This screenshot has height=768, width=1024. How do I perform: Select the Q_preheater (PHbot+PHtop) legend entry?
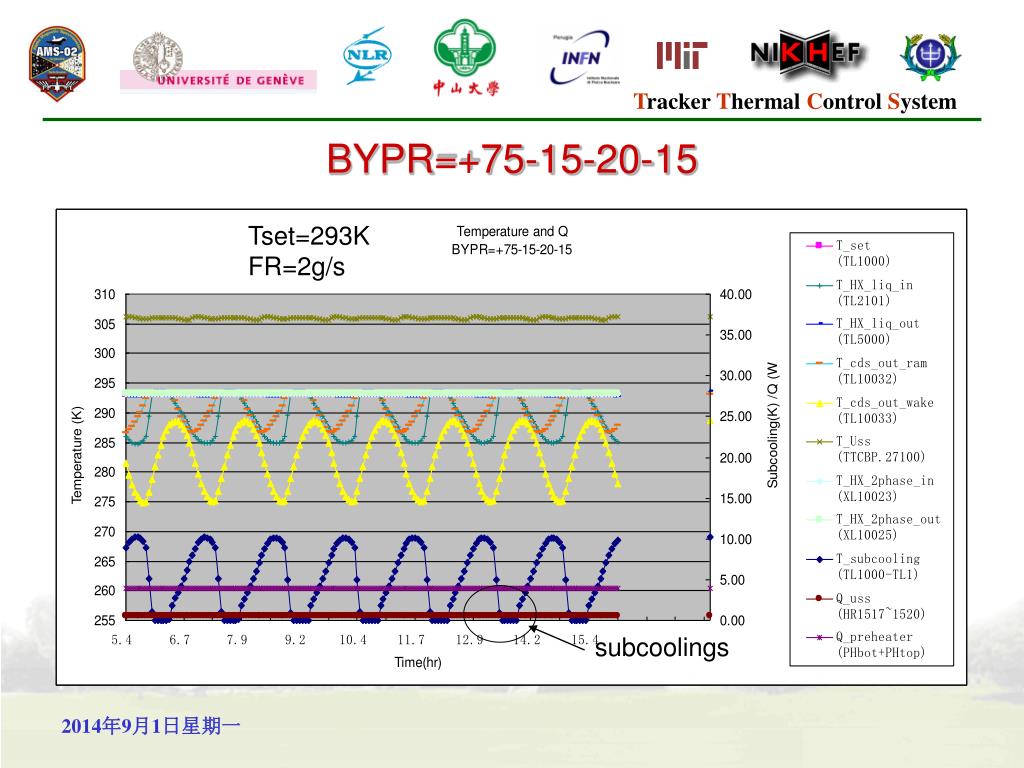pos(865,644)
